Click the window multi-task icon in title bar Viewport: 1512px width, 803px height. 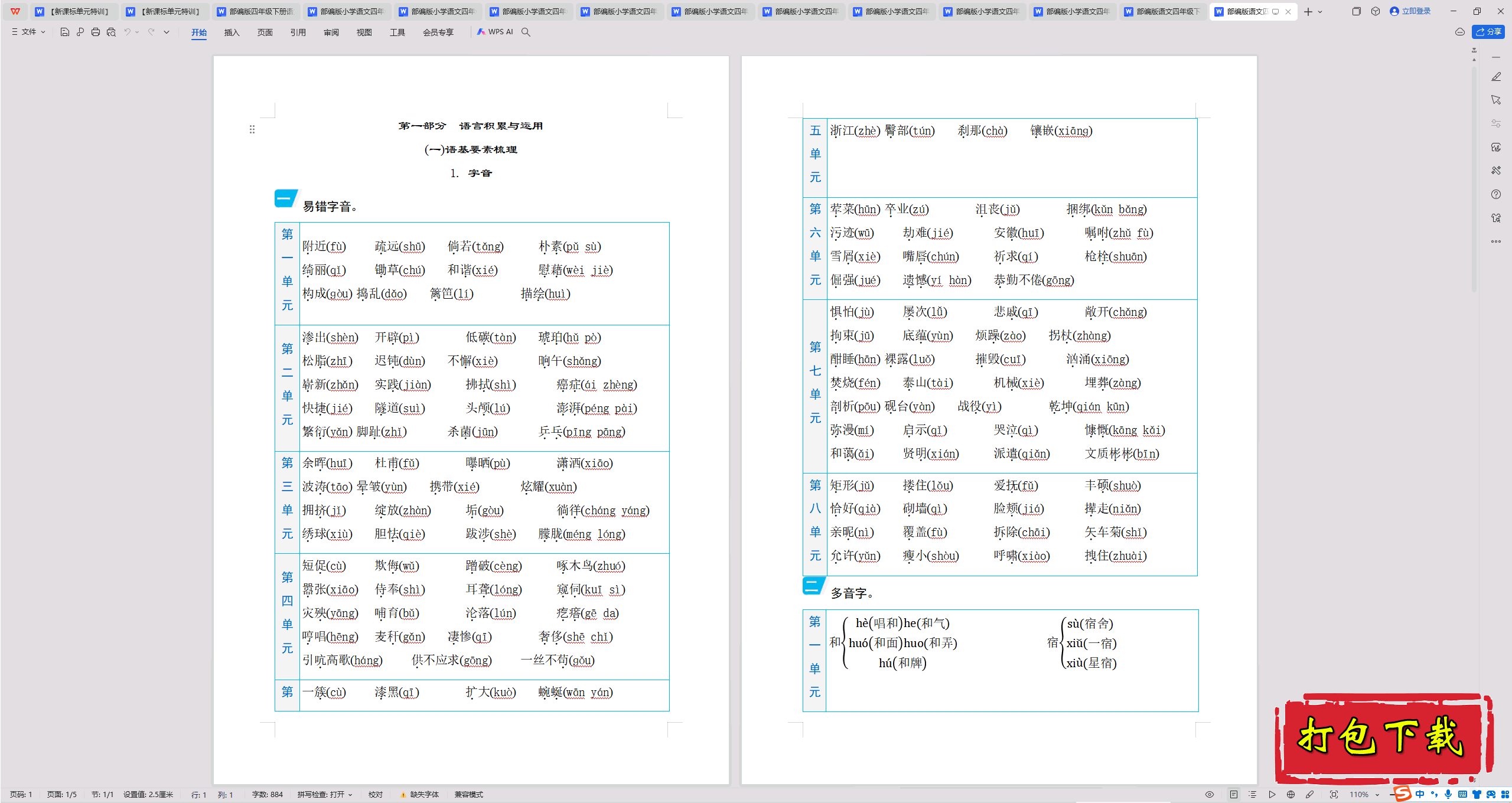[1357, 11]
